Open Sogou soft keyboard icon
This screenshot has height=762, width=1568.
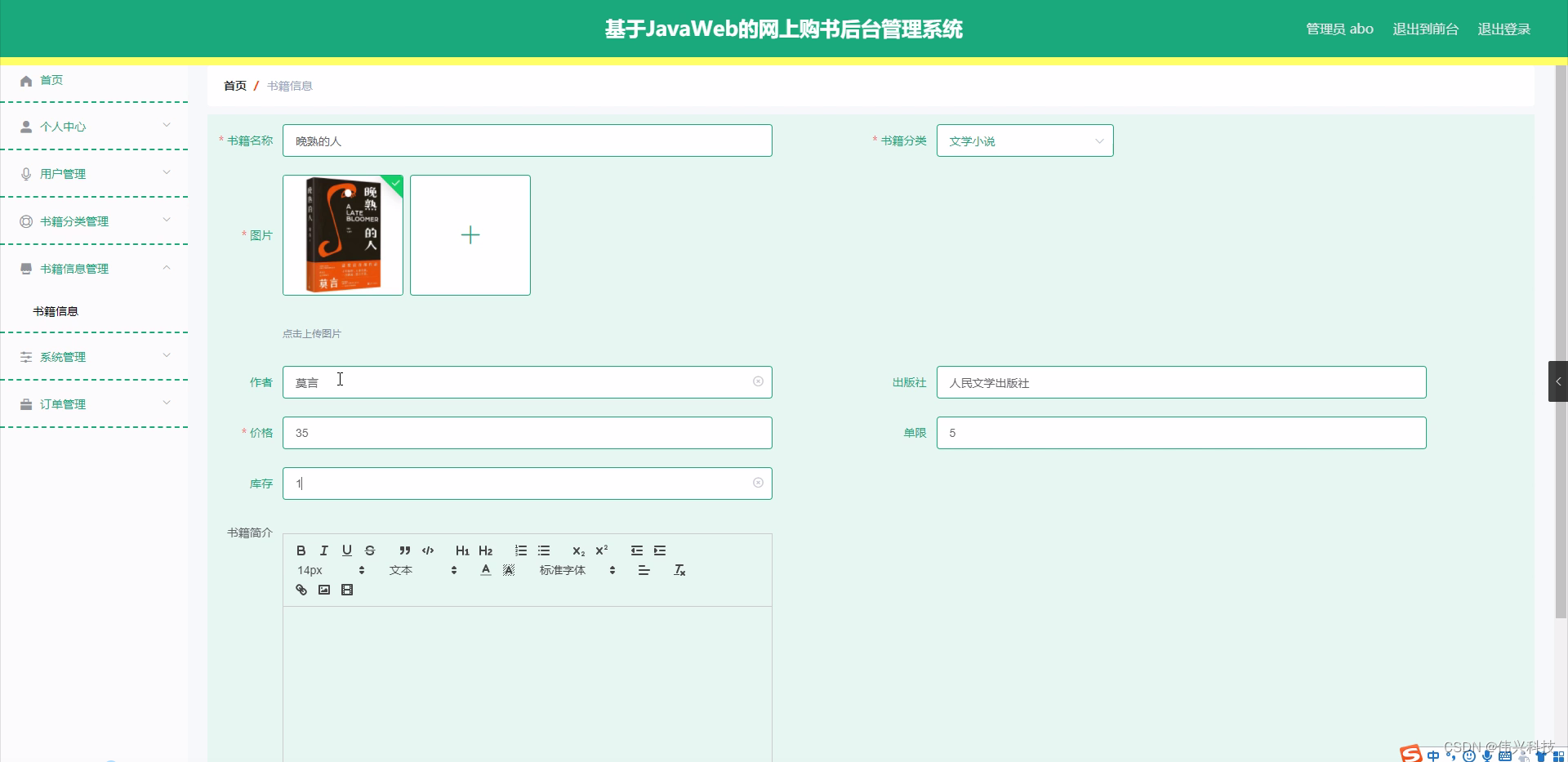point(1505,755)
